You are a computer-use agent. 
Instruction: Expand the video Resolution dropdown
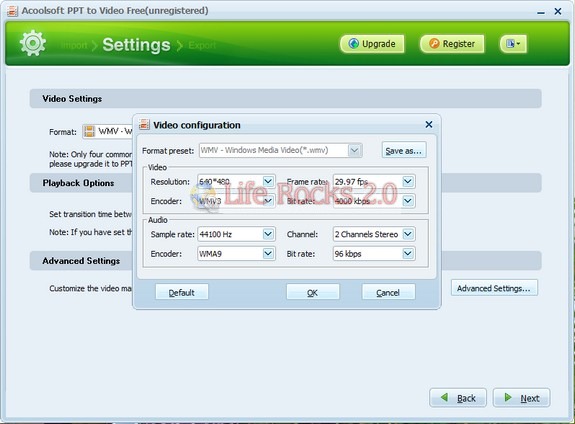point(268,182)
